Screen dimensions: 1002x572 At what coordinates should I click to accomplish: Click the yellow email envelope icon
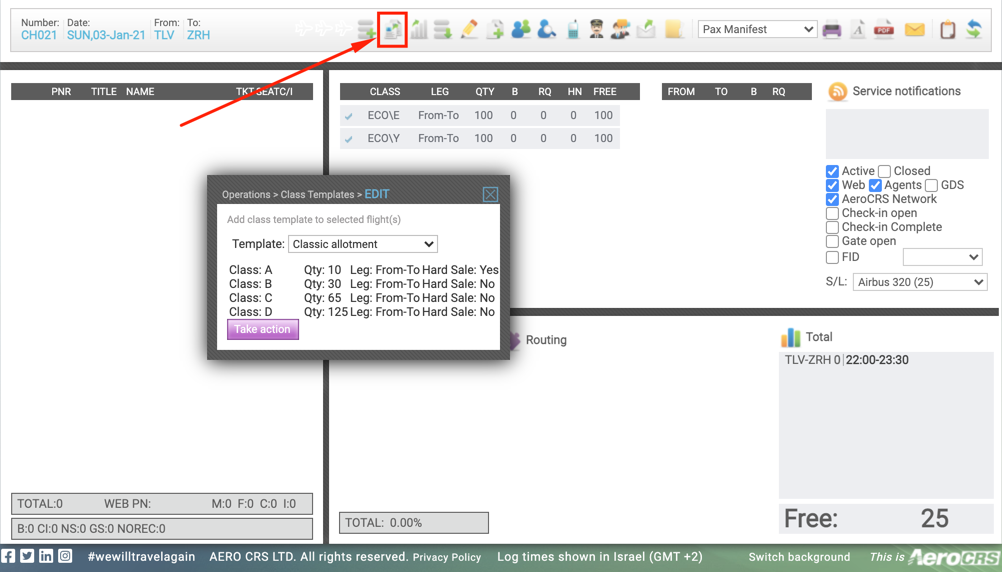[x=915, y=29]
